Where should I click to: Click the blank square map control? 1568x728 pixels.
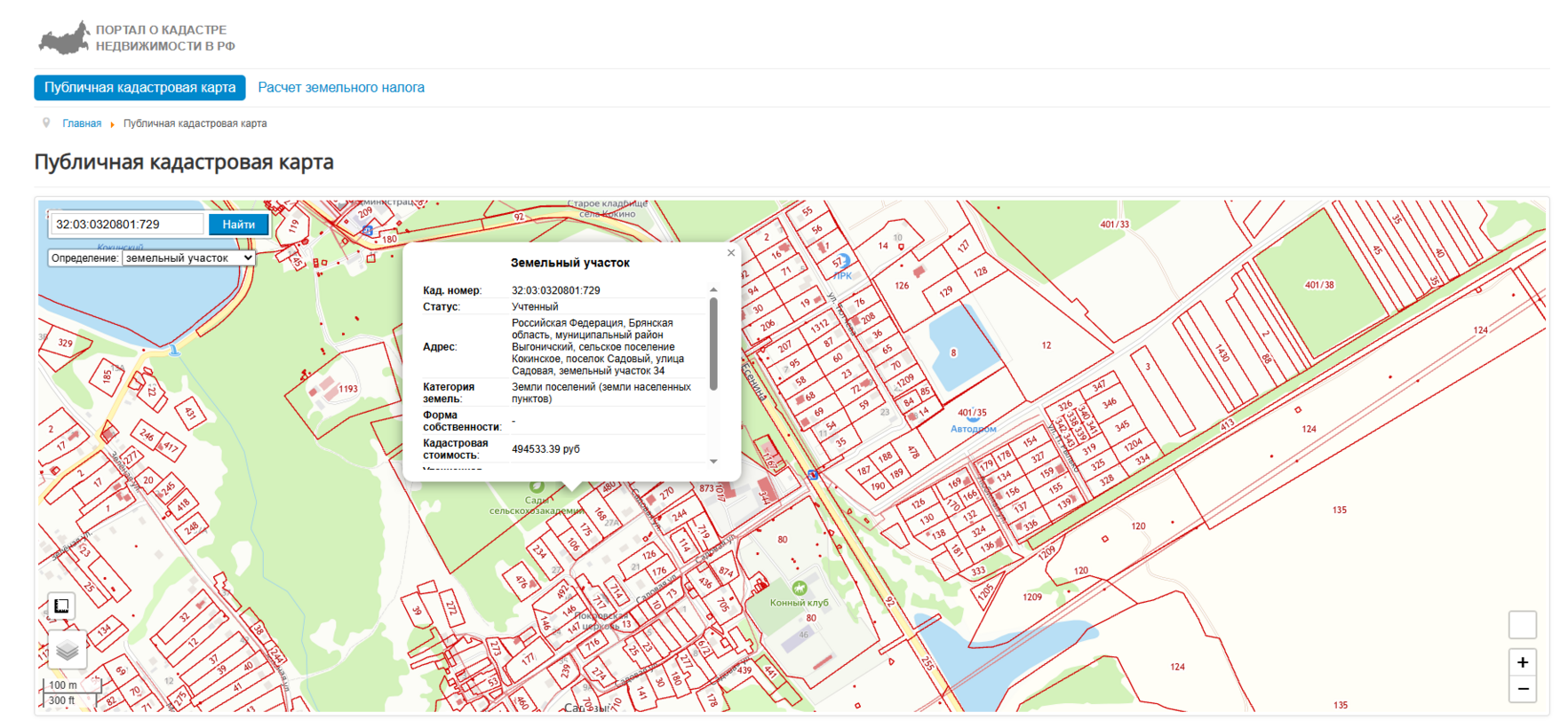pos(1522,624)
